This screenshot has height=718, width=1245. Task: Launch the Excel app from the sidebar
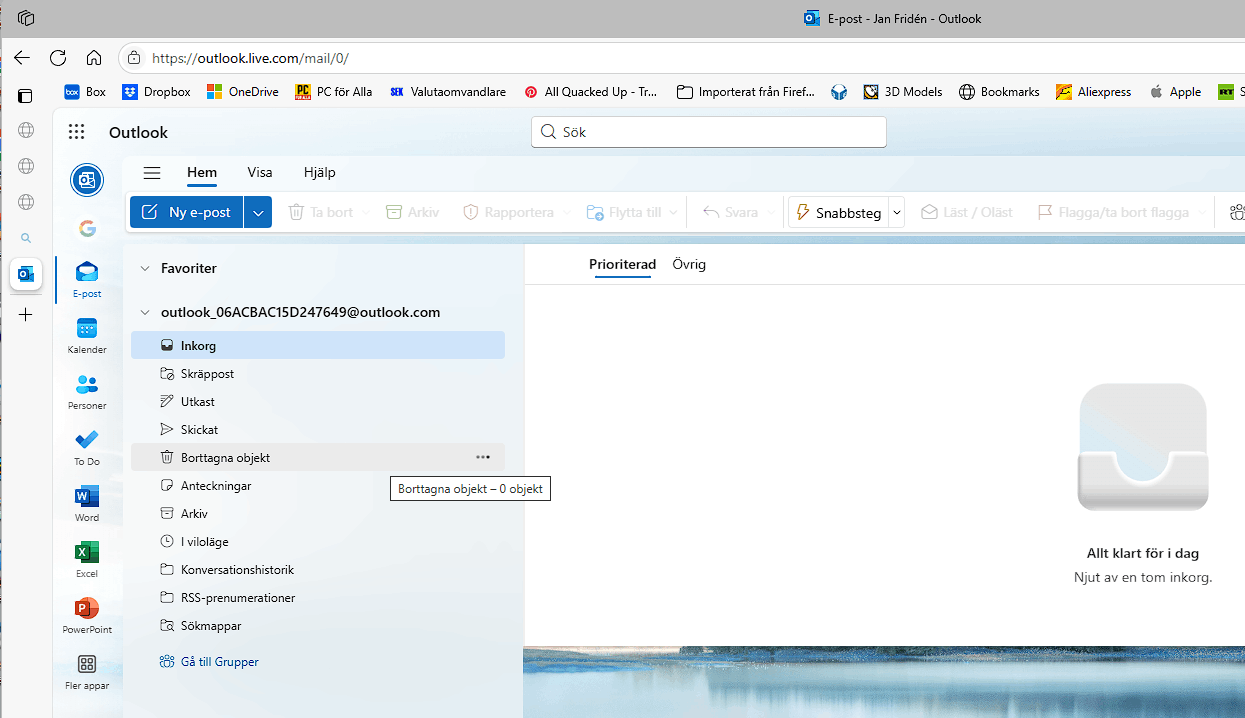[x=87, y=560]
